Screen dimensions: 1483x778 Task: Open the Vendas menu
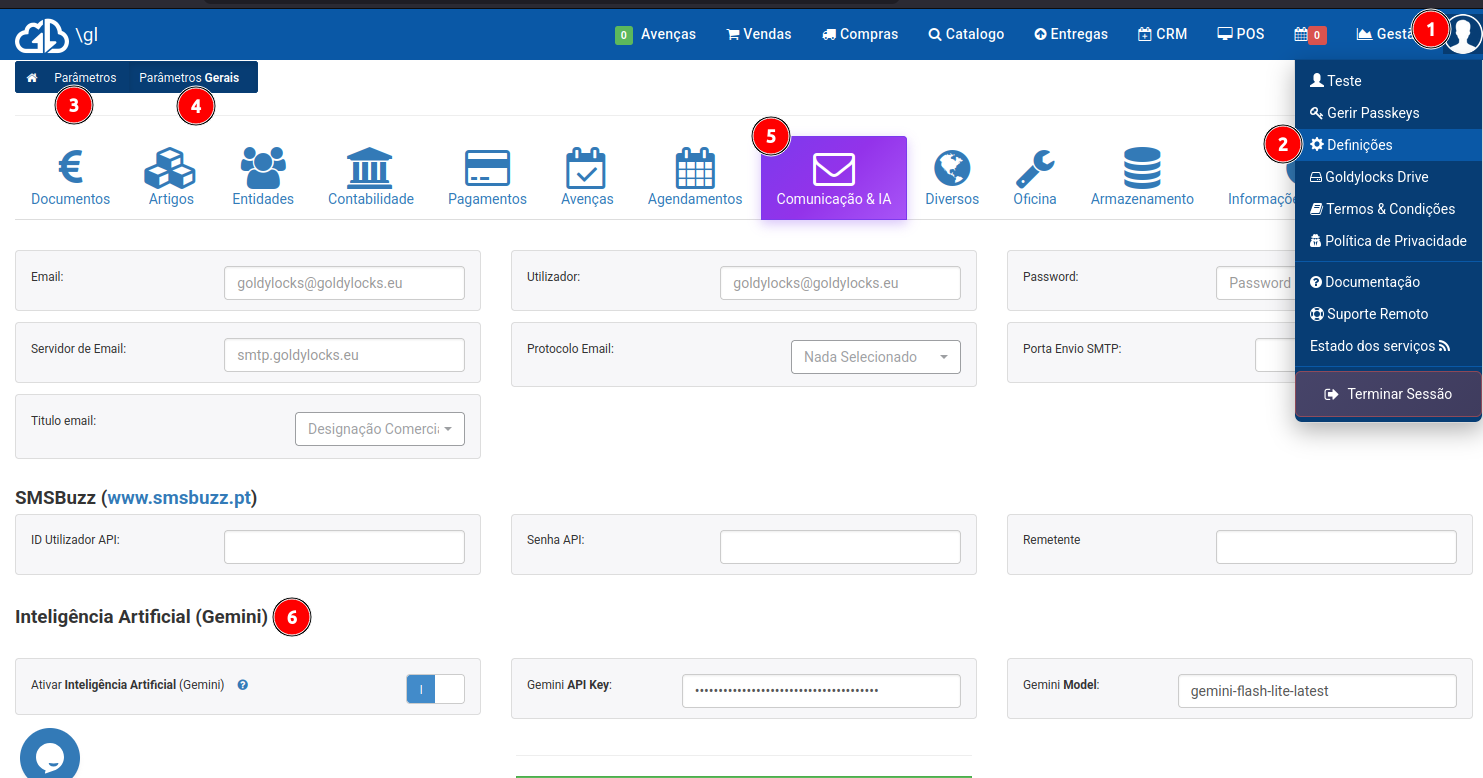pos(759,34)
